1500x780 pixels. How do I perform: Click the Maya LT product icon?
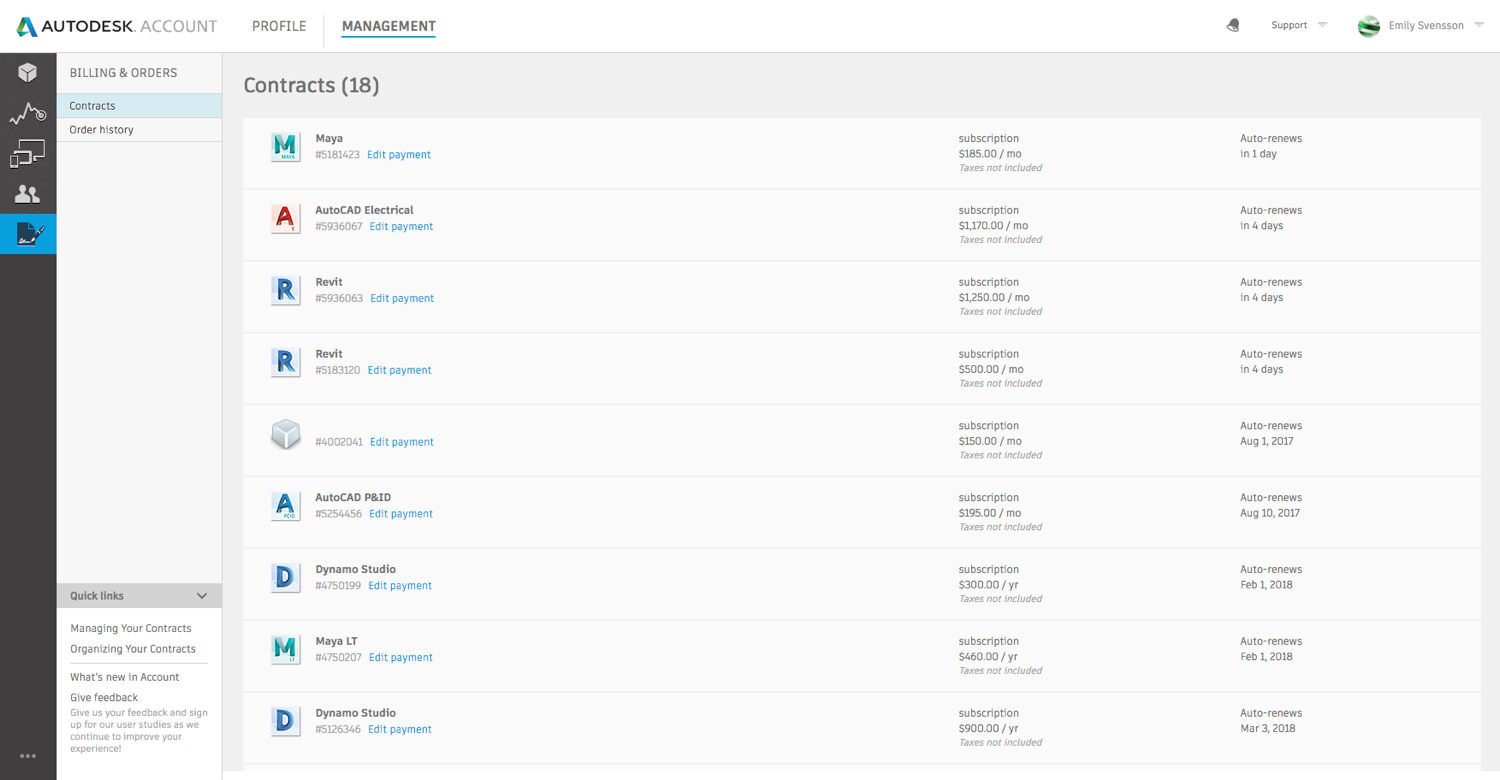285,650
